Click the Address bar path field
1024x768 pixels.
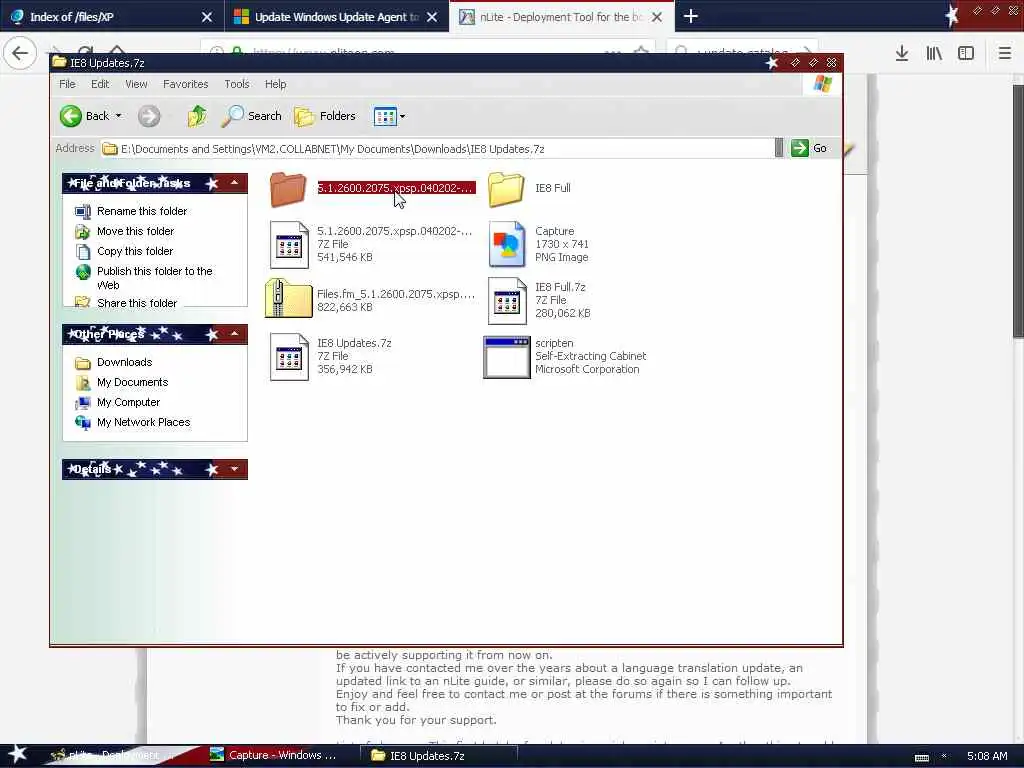coord(436,149)
